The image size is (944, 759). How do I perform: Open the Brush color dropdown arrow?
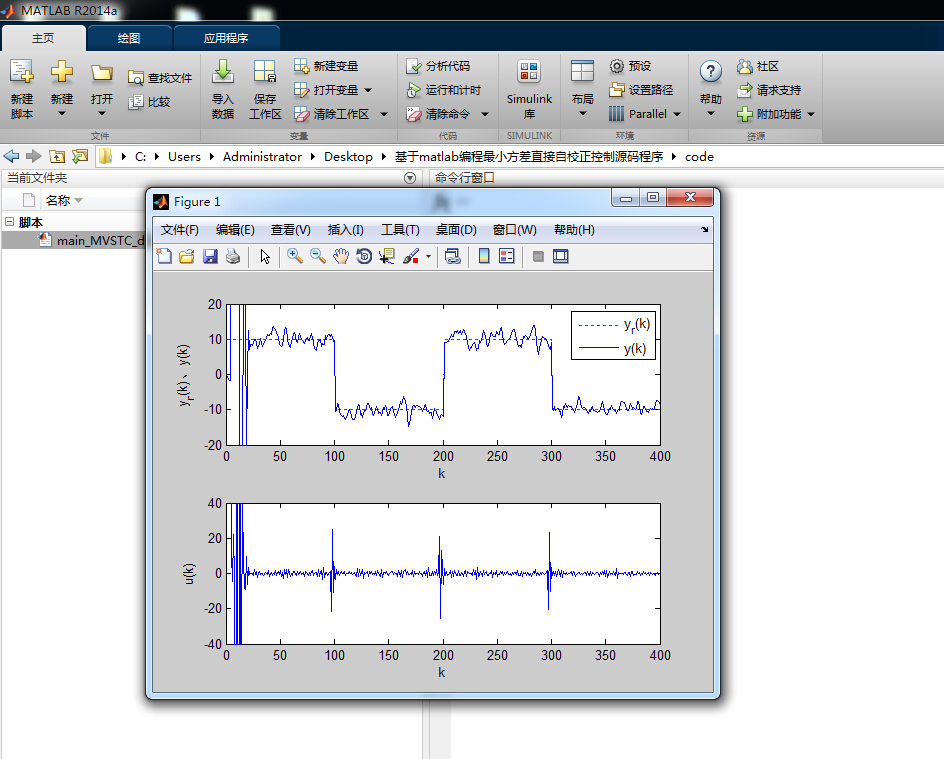(428, 256)
